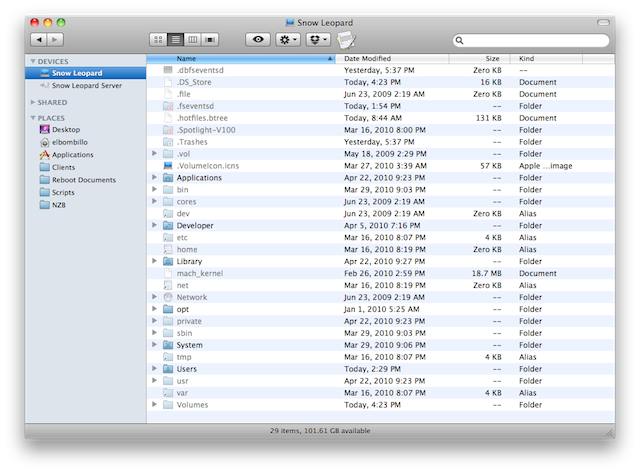Open elbombillo home folder in sidebar
Screen dimensions: 640x473
[x=71, y=142]
